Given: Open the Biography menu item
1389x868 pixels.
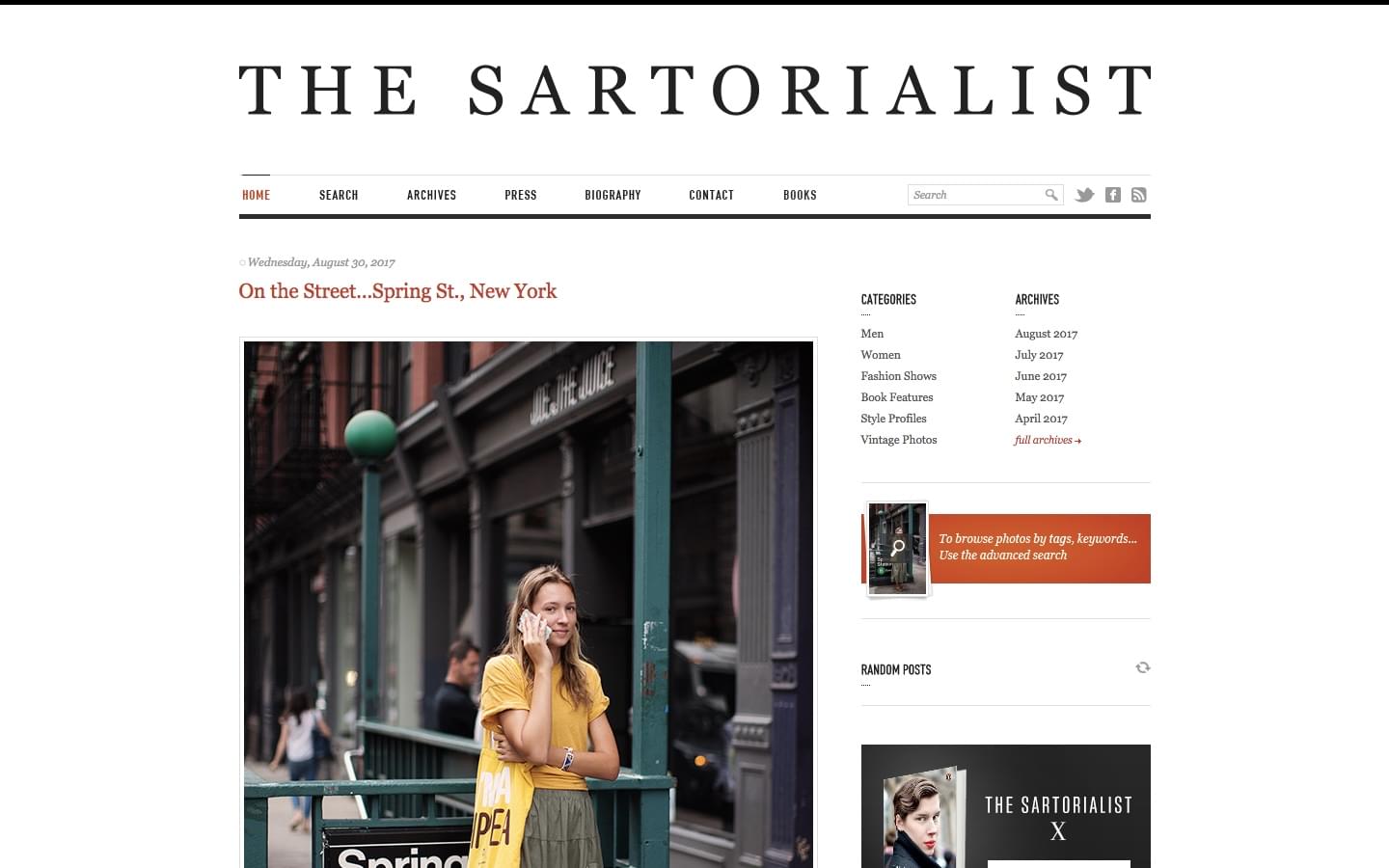Looking at the screenshot, I should point(613,195).
